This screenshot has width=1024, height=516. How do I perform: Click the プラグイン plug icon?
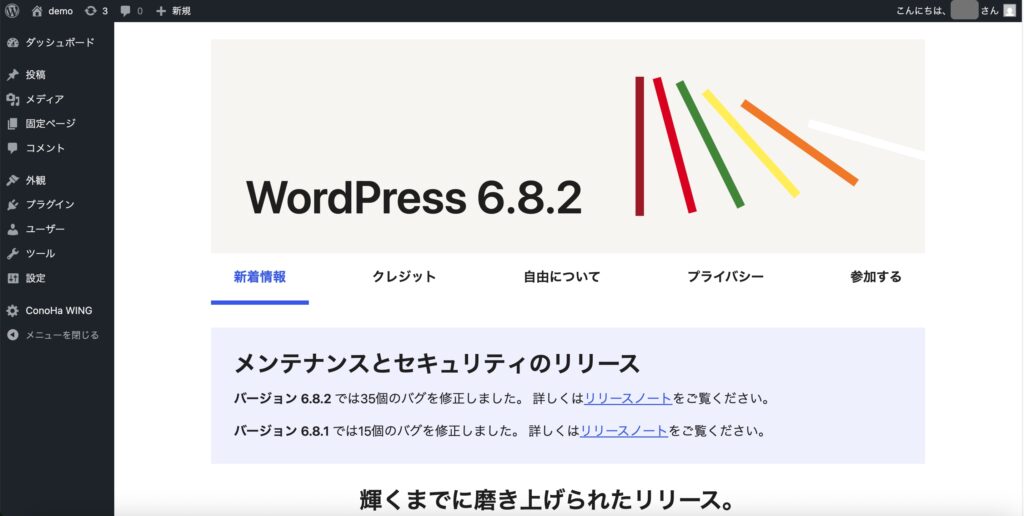(x=12, y=204)
